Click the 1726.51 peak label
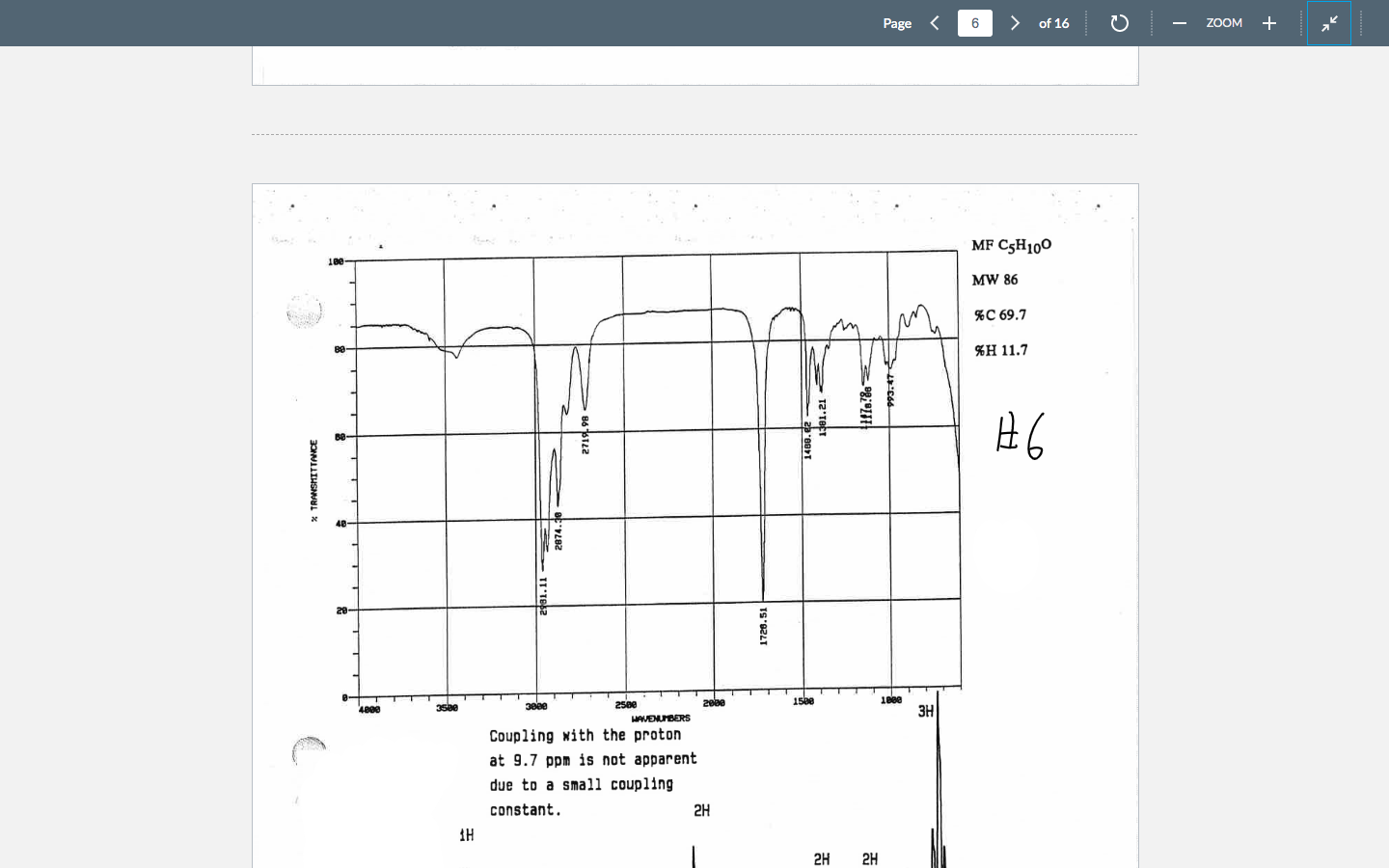 [763, 626]
